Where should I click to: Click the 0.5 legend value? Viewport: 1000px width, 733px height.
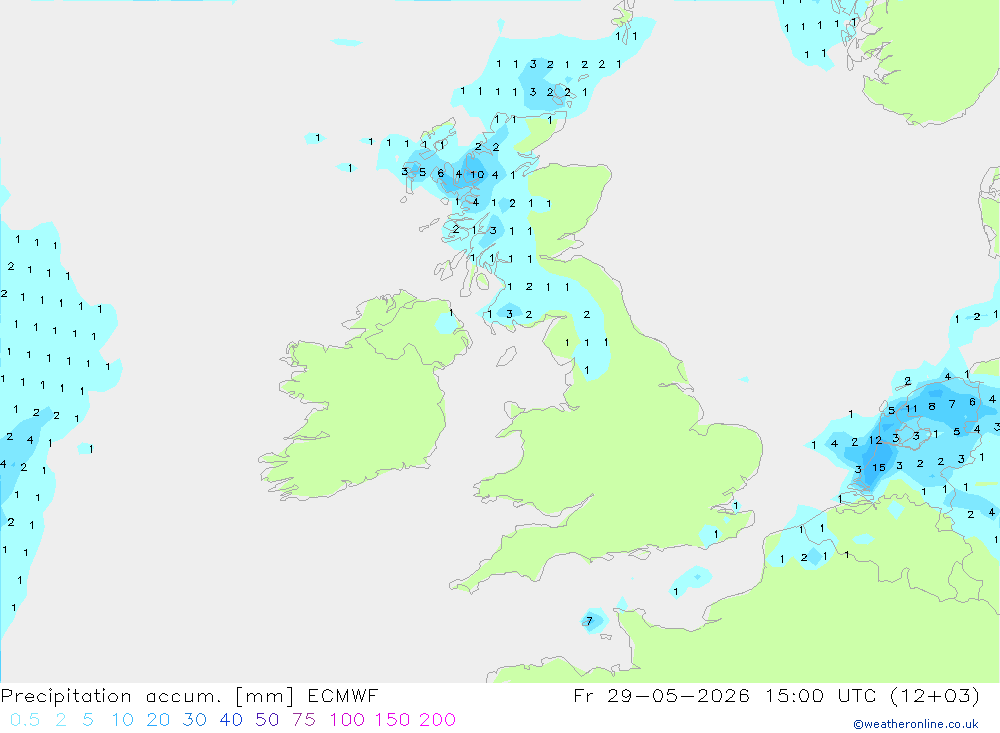coord(25,720)
